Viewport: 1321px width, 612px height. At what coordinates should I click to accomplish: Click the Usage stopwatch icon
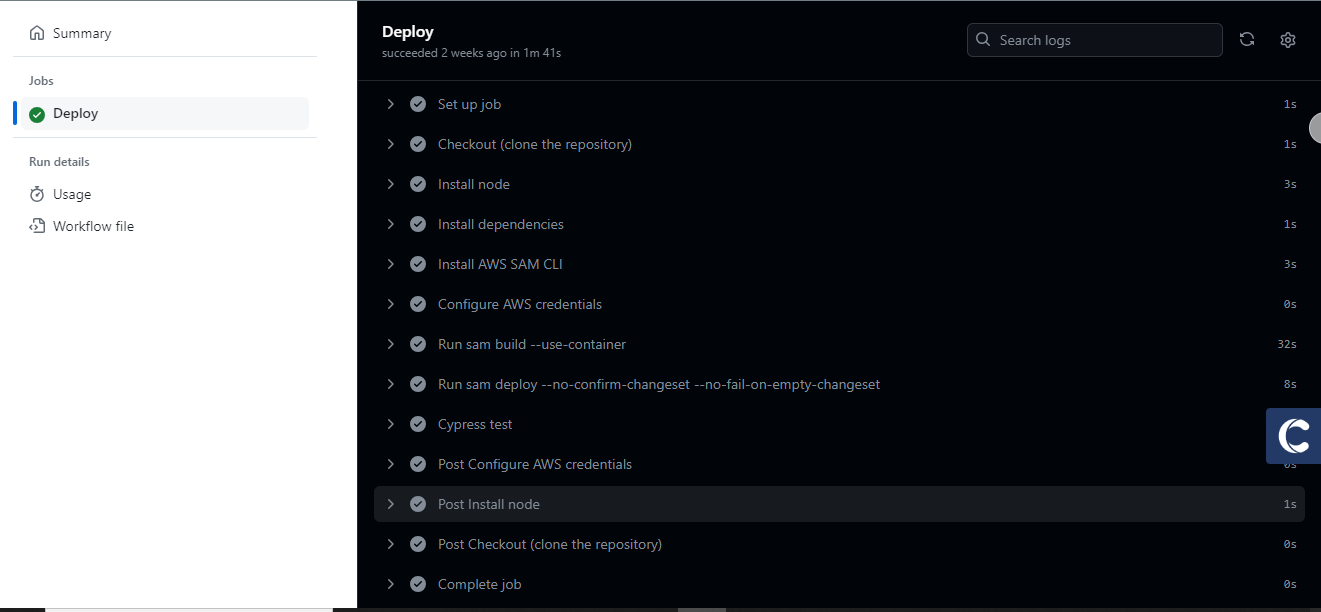coord(37,194)
